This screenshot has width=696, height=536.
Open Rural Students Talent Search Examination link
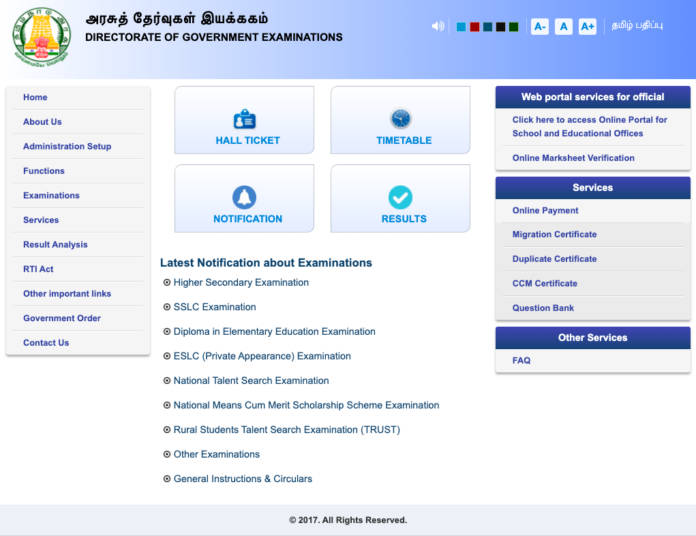click(x=287, y=430)
